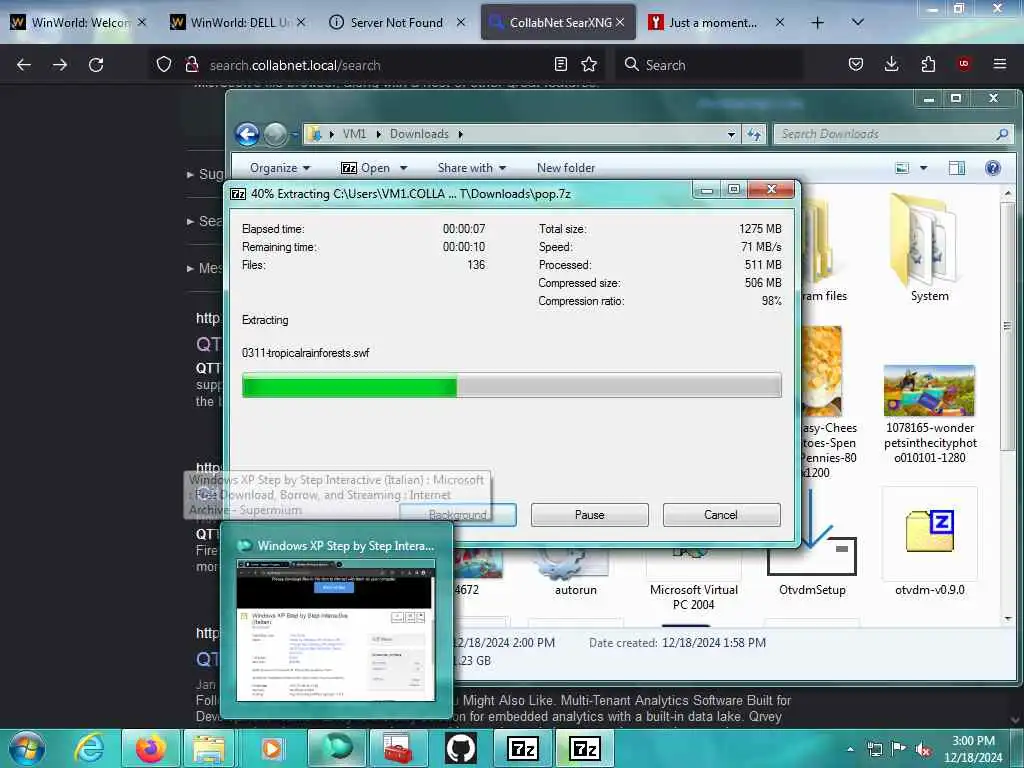This screenshot has width=1024, height=768.
Task: Close the Server Not Found tab
Action: [x=461, y=23]
